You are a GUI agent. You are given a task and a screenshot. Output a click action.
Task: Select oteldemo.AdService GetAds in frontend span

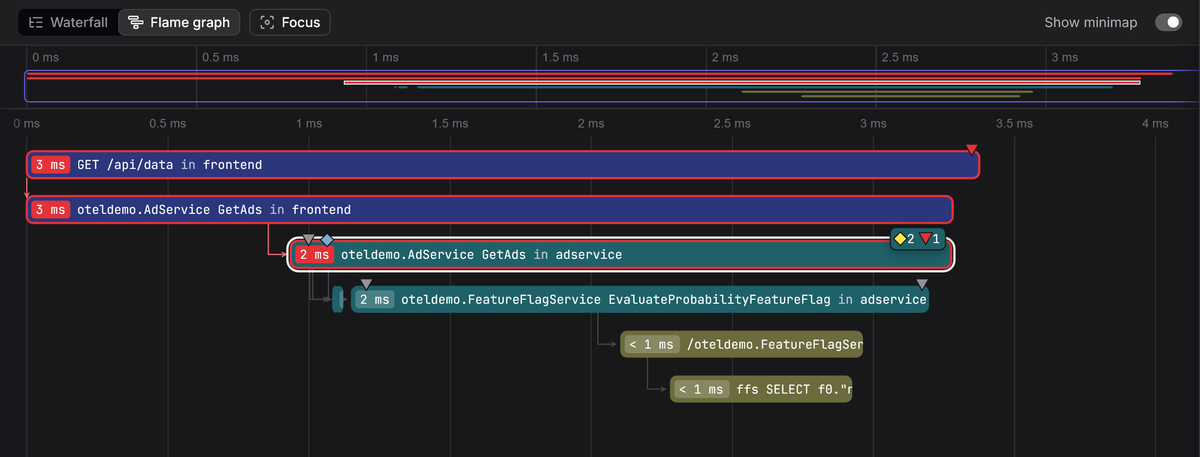click(x=490, y=210)
